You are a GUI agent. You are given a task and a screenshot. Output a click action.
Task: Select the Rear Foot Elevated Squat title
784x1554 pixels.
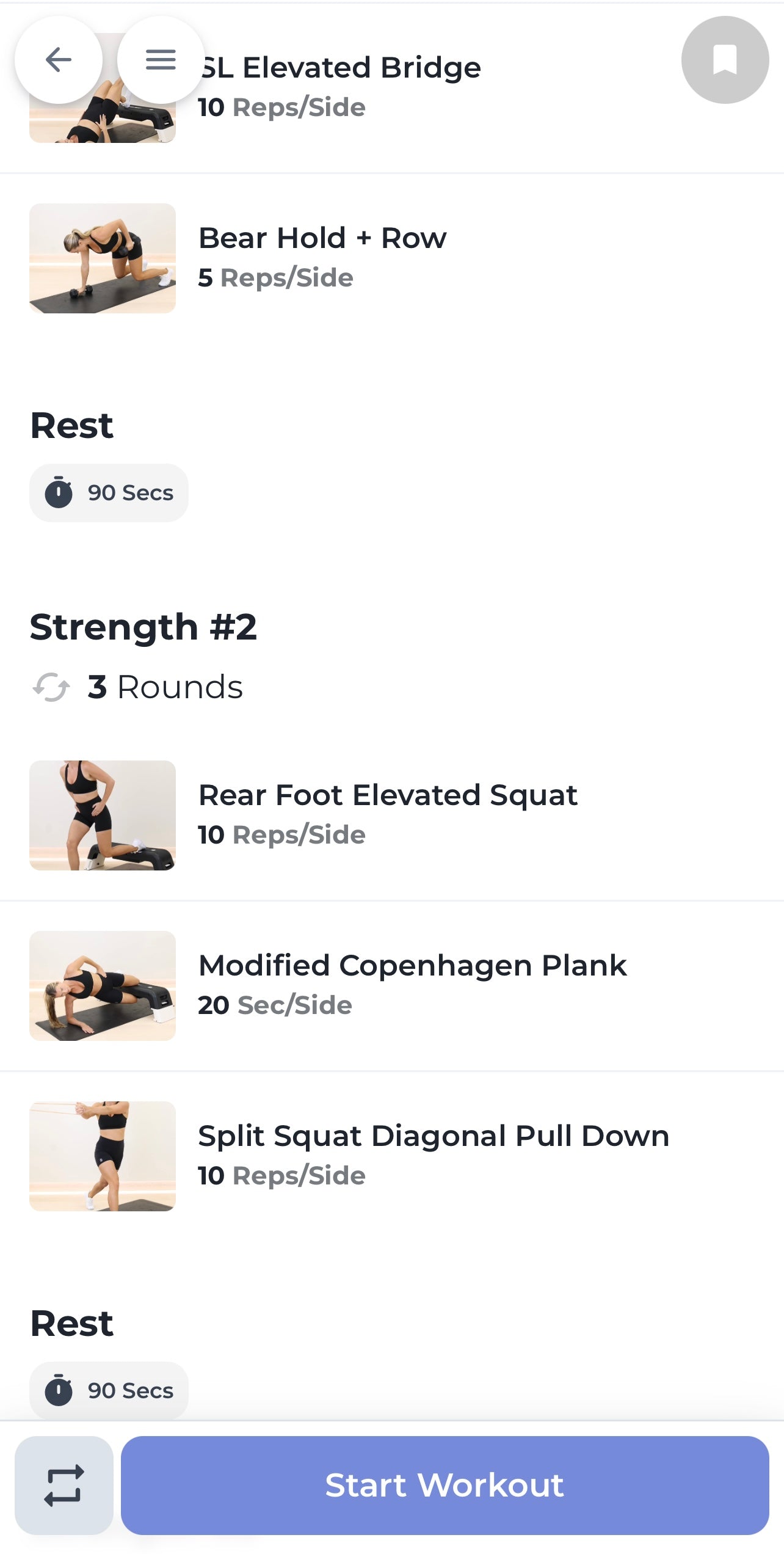click(388, 795)
